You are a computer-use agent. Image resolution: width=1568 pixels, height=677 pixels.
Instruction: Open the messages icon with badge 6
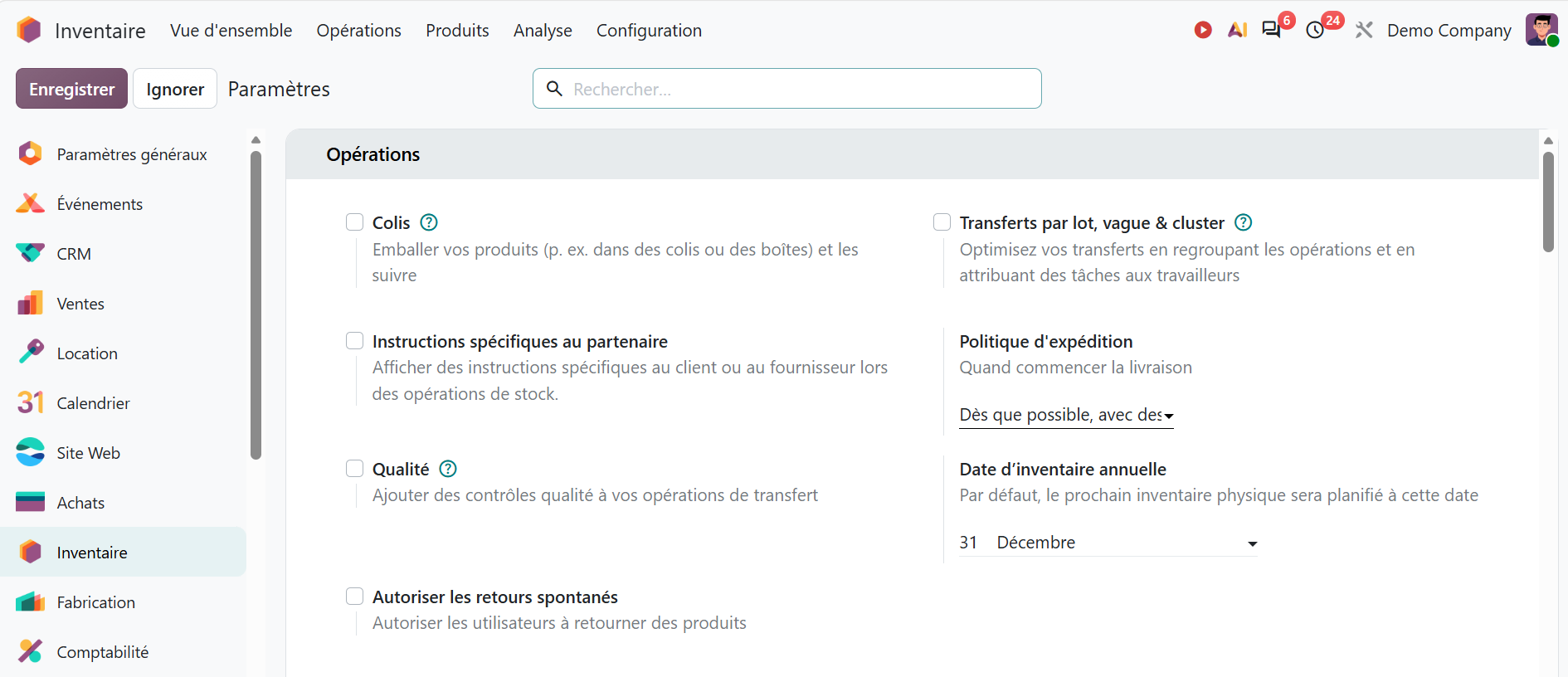[x=1272, y=30]
